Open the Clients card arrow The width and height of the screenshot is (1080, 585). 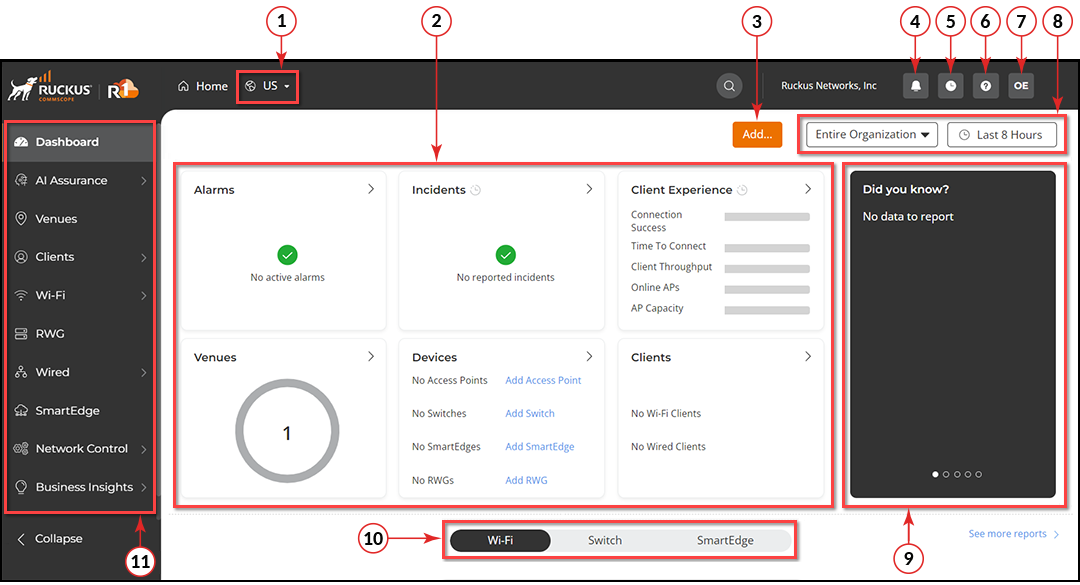coord(808,356)
